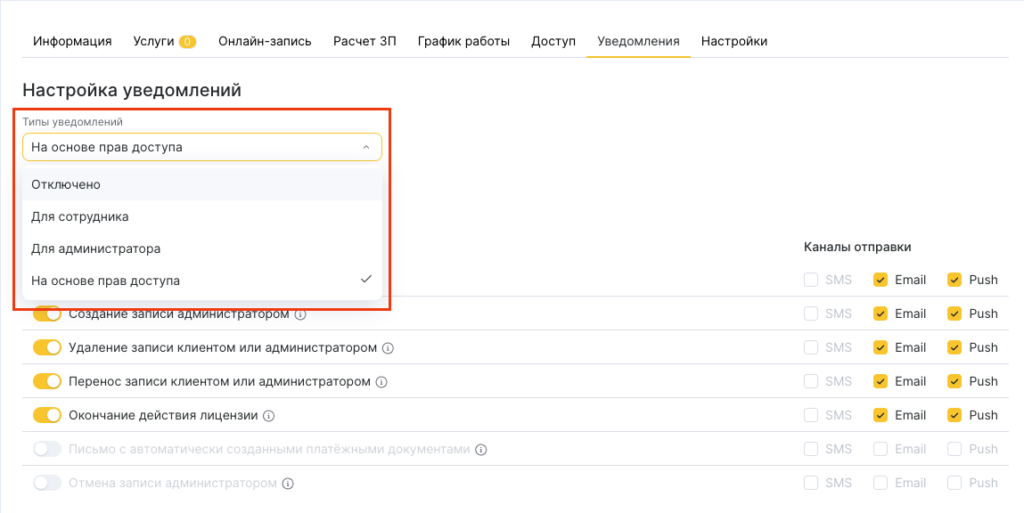The image size is (1024, 513).
Task: Choose Для сотрудника option from dropdown
Action: click(x=80, y=216)
